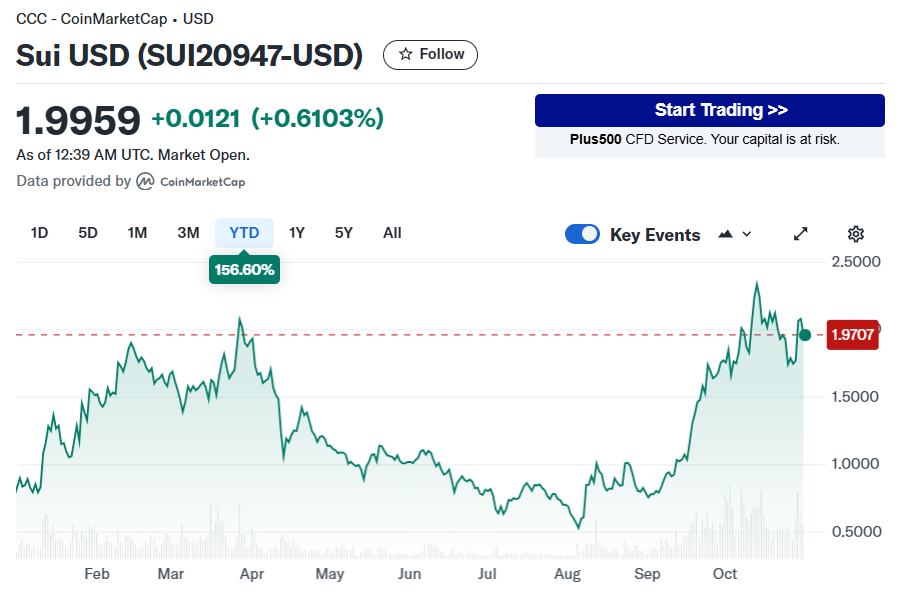Select the 5D time range
The image size is (899, 594).
click(88, 233)
